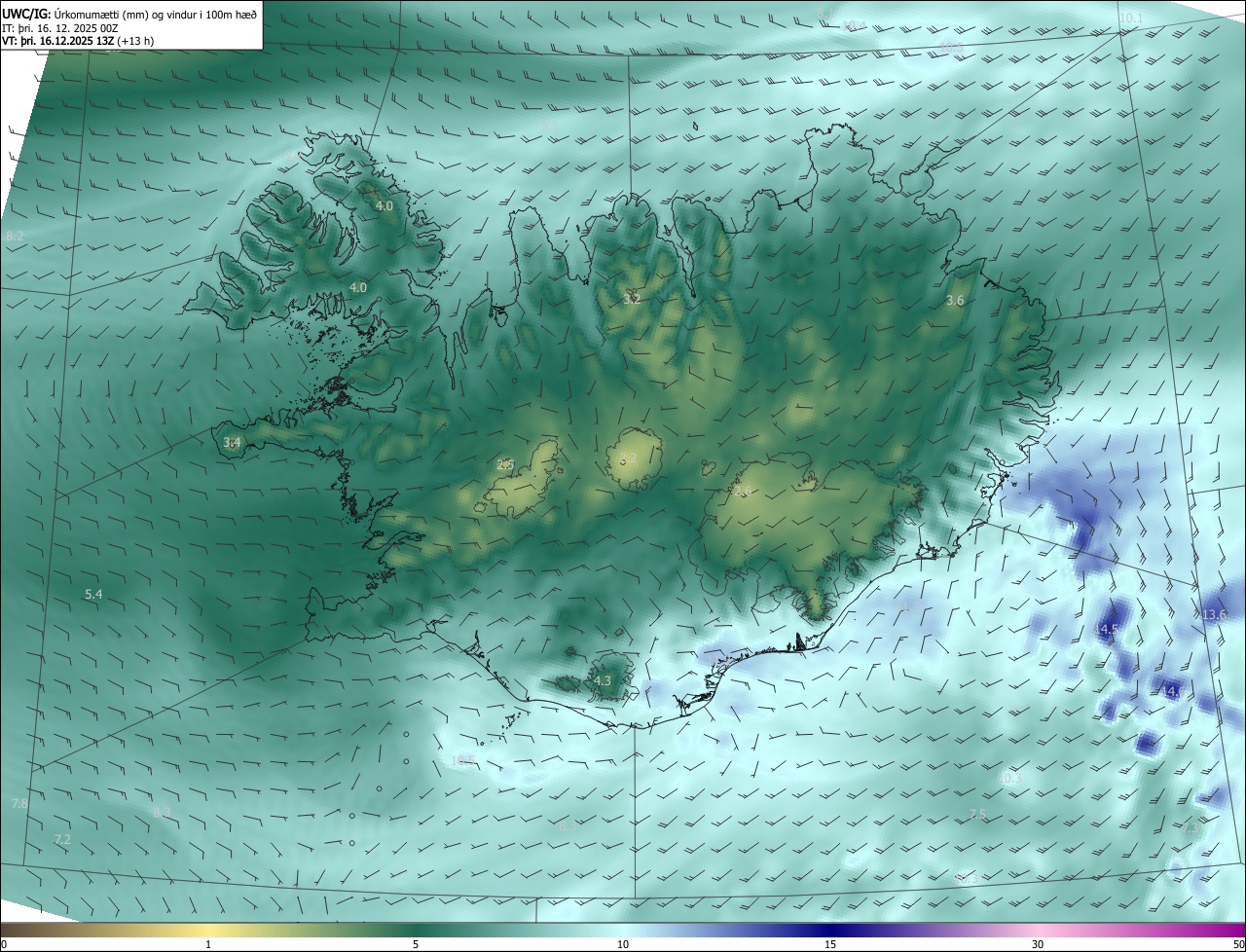Click the tick labeled 1 on the color scale
The width and height of the screenshot is (1246, 952).
point(208,944)
